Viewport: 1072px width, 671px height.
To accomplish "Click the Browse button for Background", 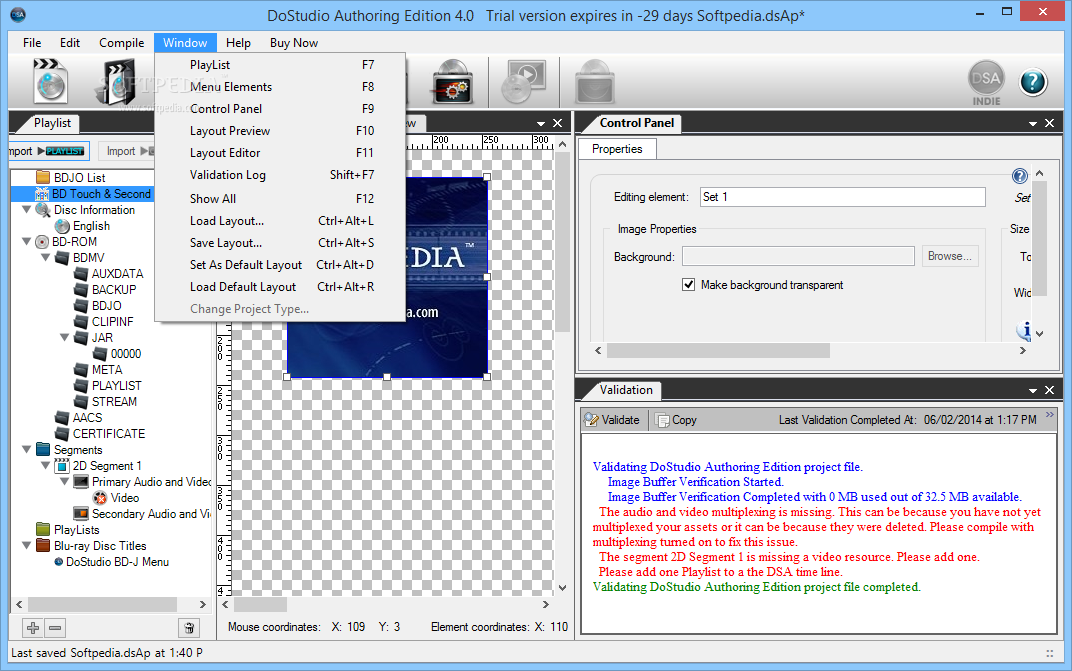I will (950, 256).
